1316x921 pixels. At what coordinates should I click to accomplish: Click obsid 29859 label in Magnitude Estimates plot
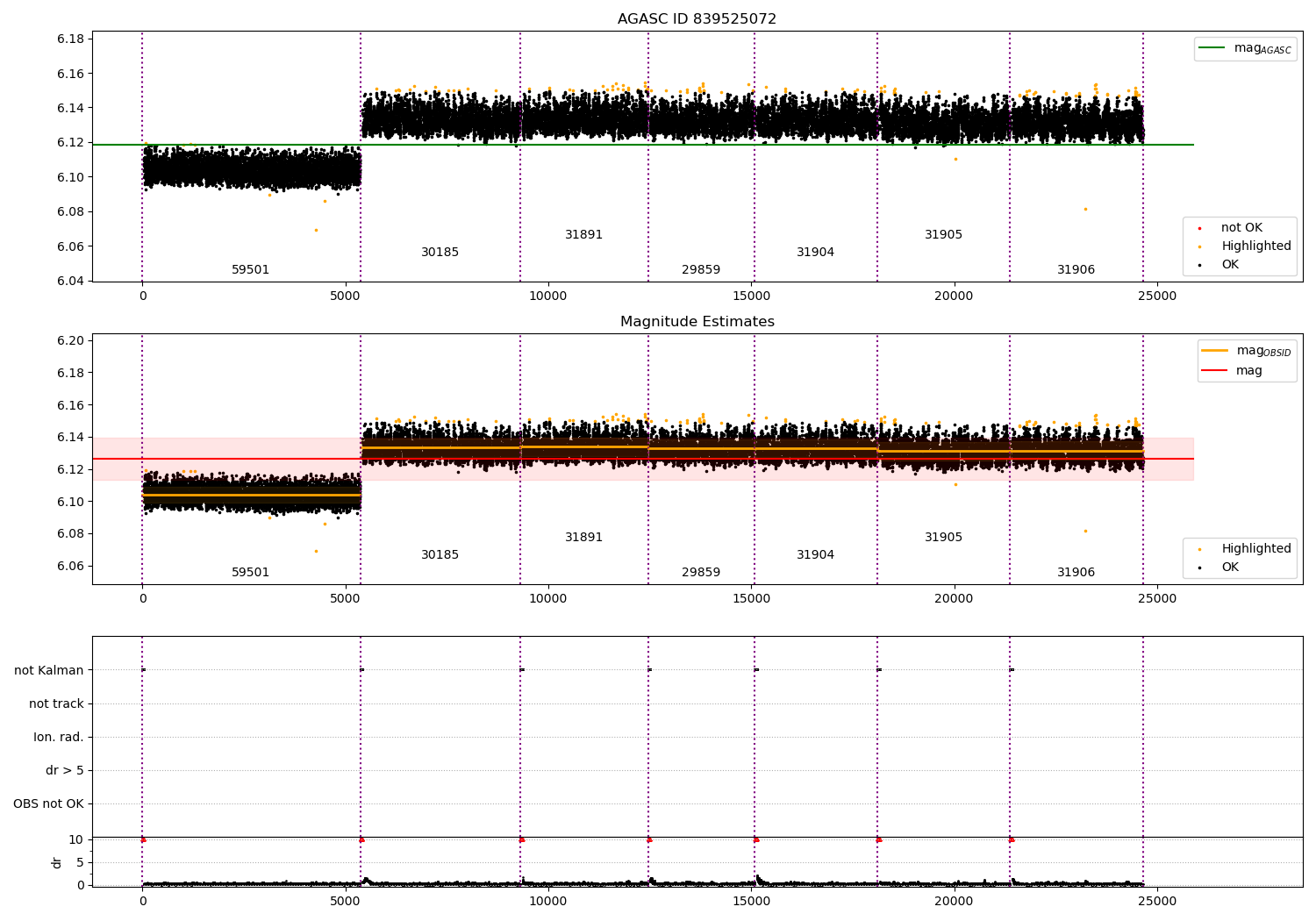(x=701, y=573)
